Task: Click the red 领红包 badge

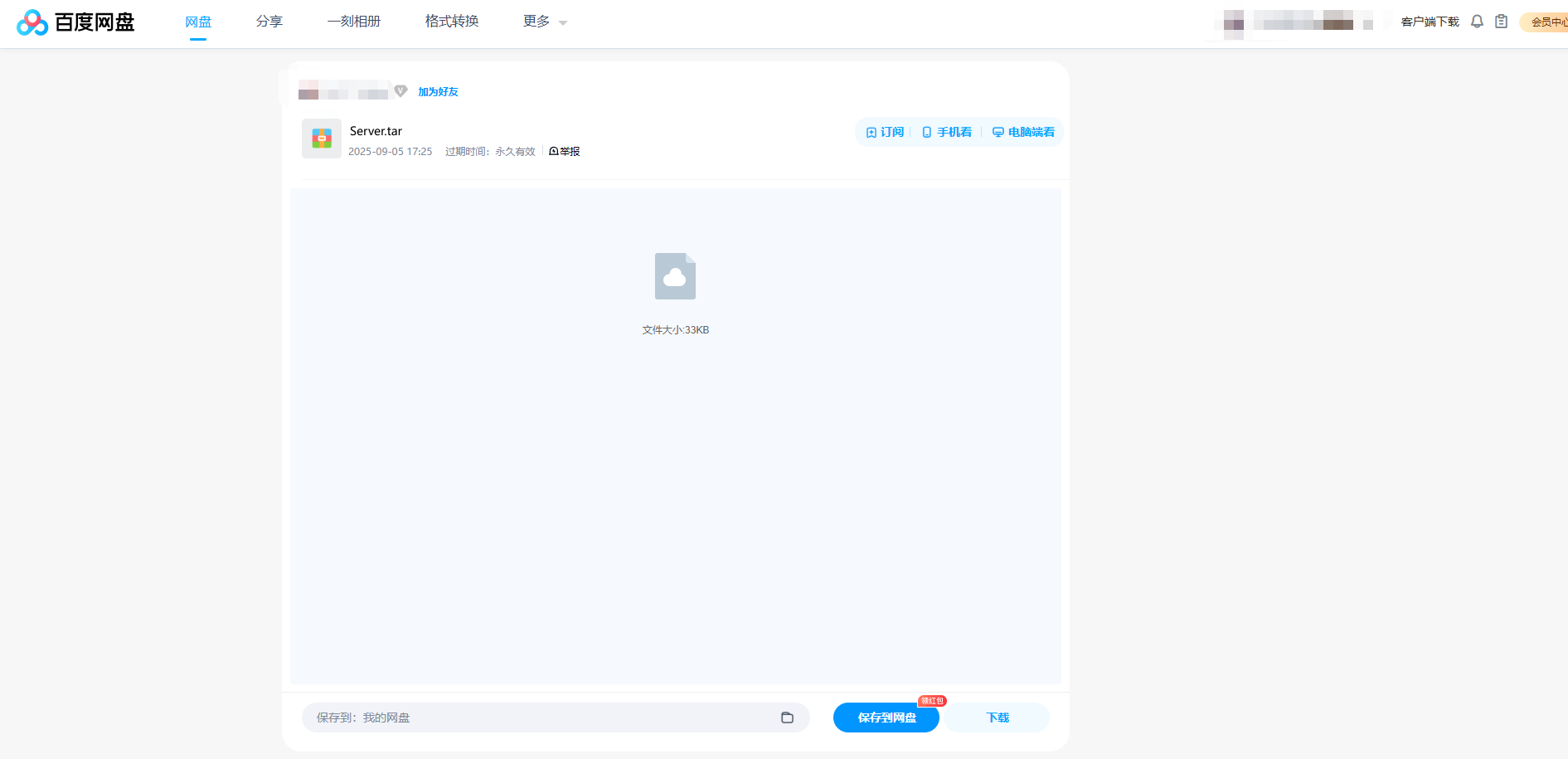Action: tap(932, 701)
